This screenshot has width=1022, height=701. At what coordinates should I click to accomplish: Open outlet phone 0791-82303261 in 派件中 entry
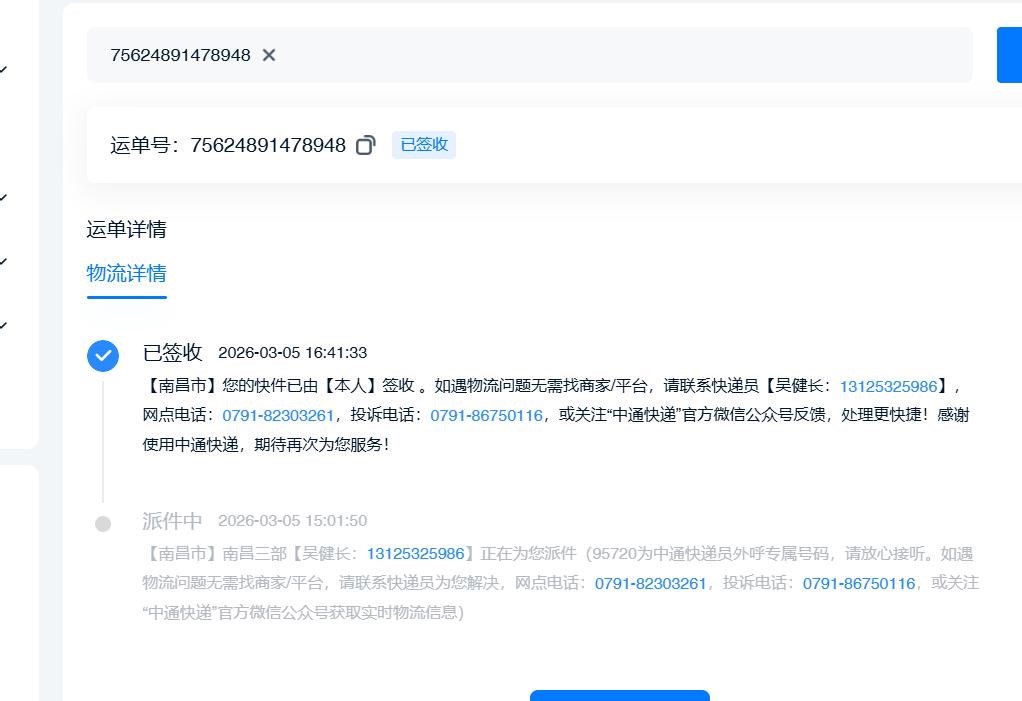tap(650, 583)
